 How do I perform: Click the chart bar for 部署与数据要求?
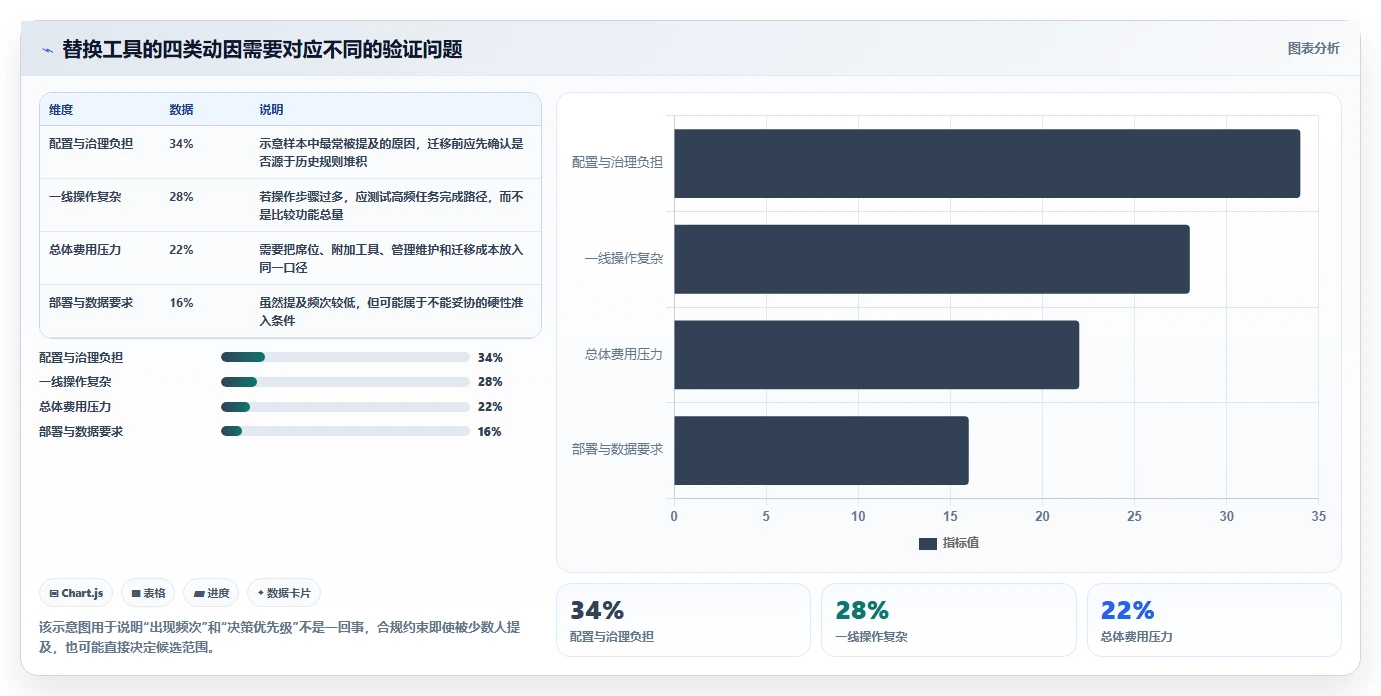[x=821, y=450]
